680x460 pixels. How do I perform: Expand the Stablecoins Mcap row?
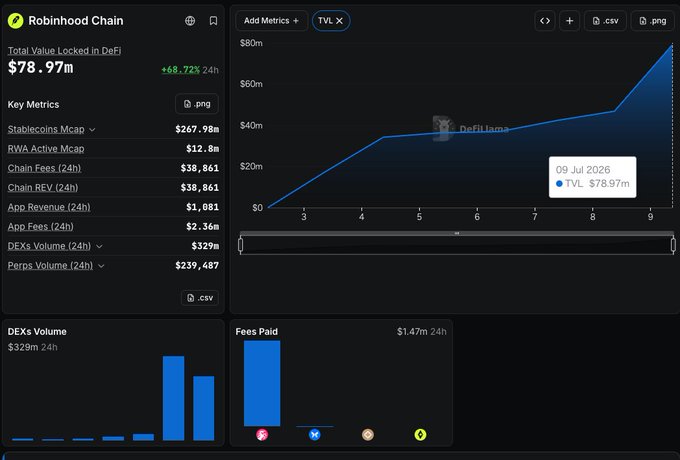(92, 130)
